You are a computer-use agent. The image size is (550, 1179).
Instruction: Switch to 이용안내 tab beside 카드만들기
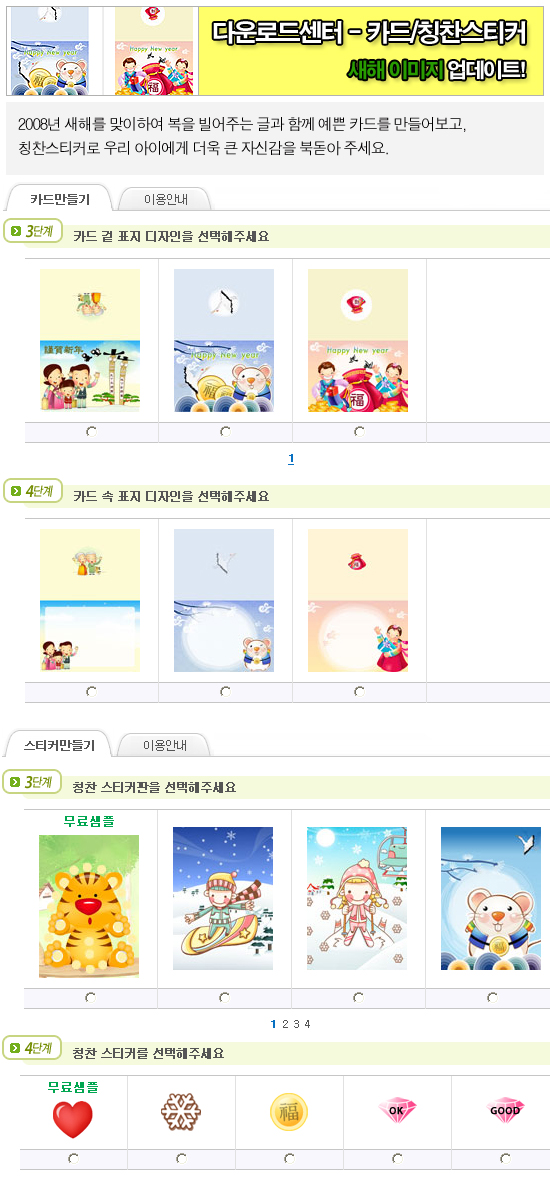[x=166, y=200]
